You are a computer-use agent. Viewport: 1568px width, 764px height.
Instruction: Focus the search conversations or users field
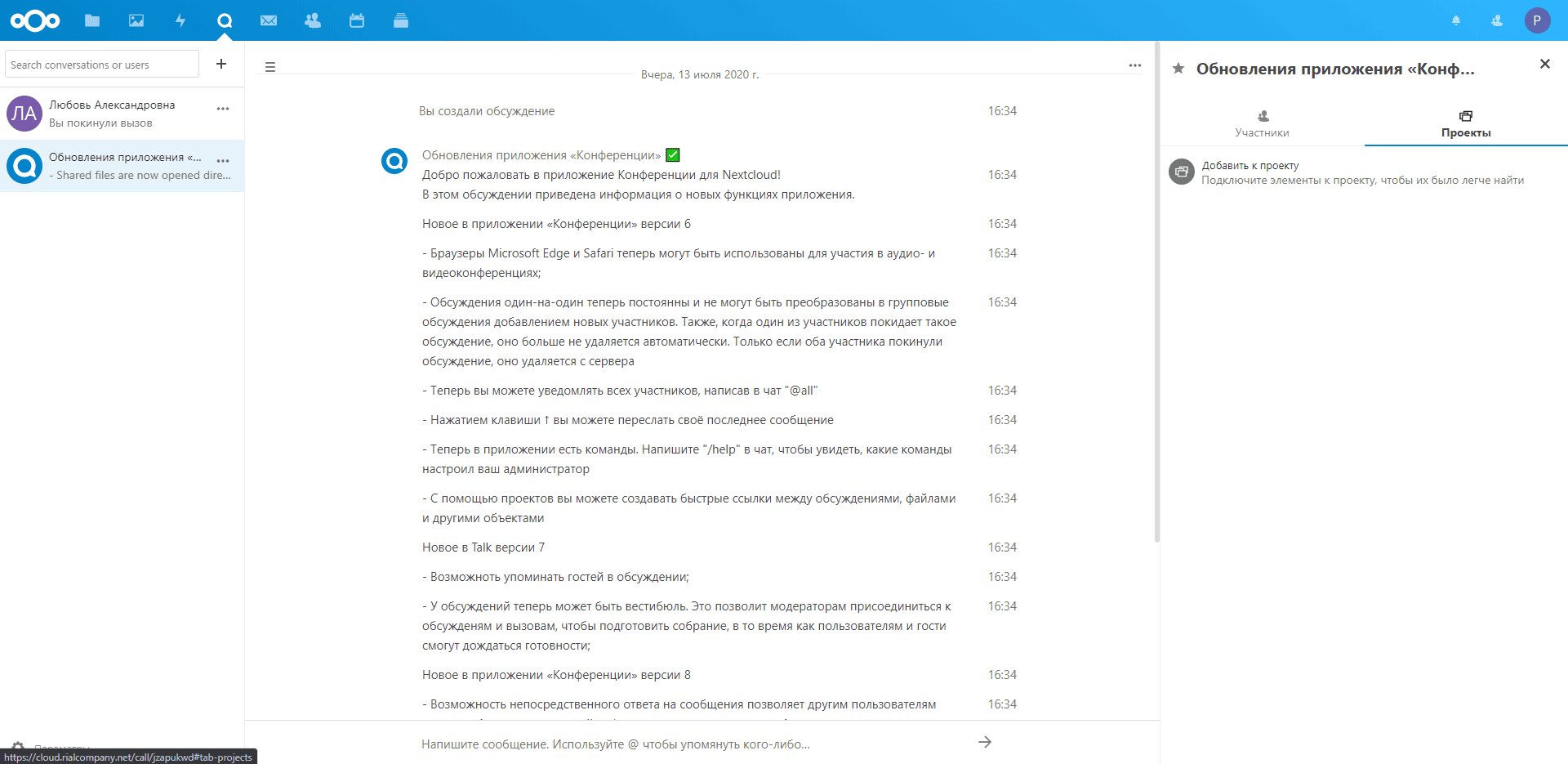(x=102, y=65)
